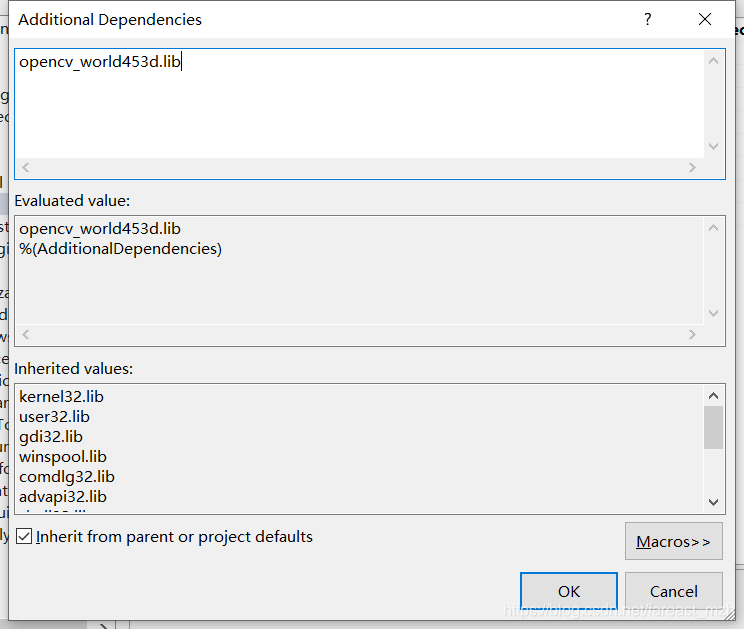Select user32.lib in Inherited values
This screenshot has width=744, height=629.
click(54, 416)
